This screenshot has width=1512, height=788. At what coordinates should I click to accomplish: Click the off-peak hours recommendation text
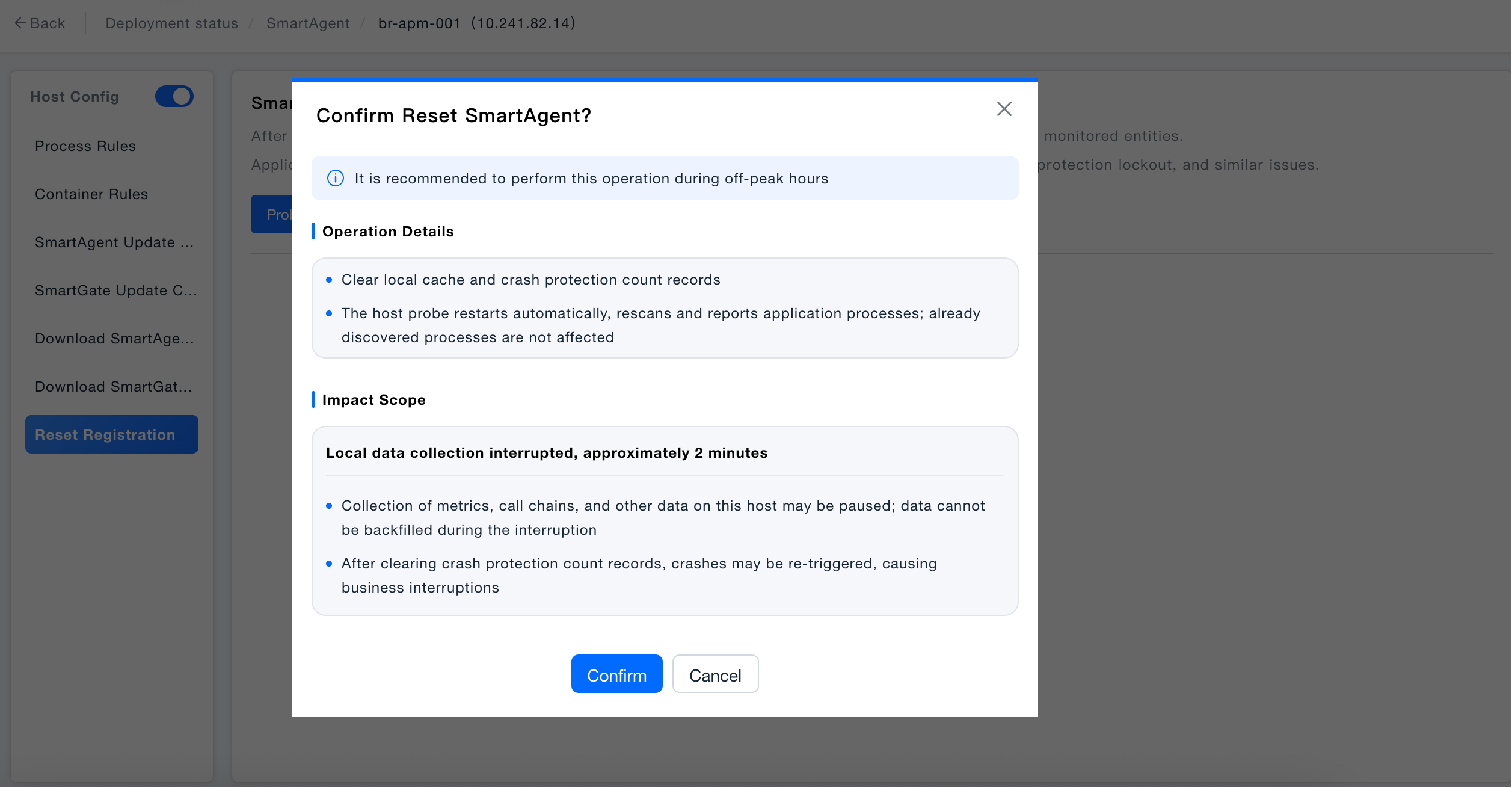click(591, 179)
